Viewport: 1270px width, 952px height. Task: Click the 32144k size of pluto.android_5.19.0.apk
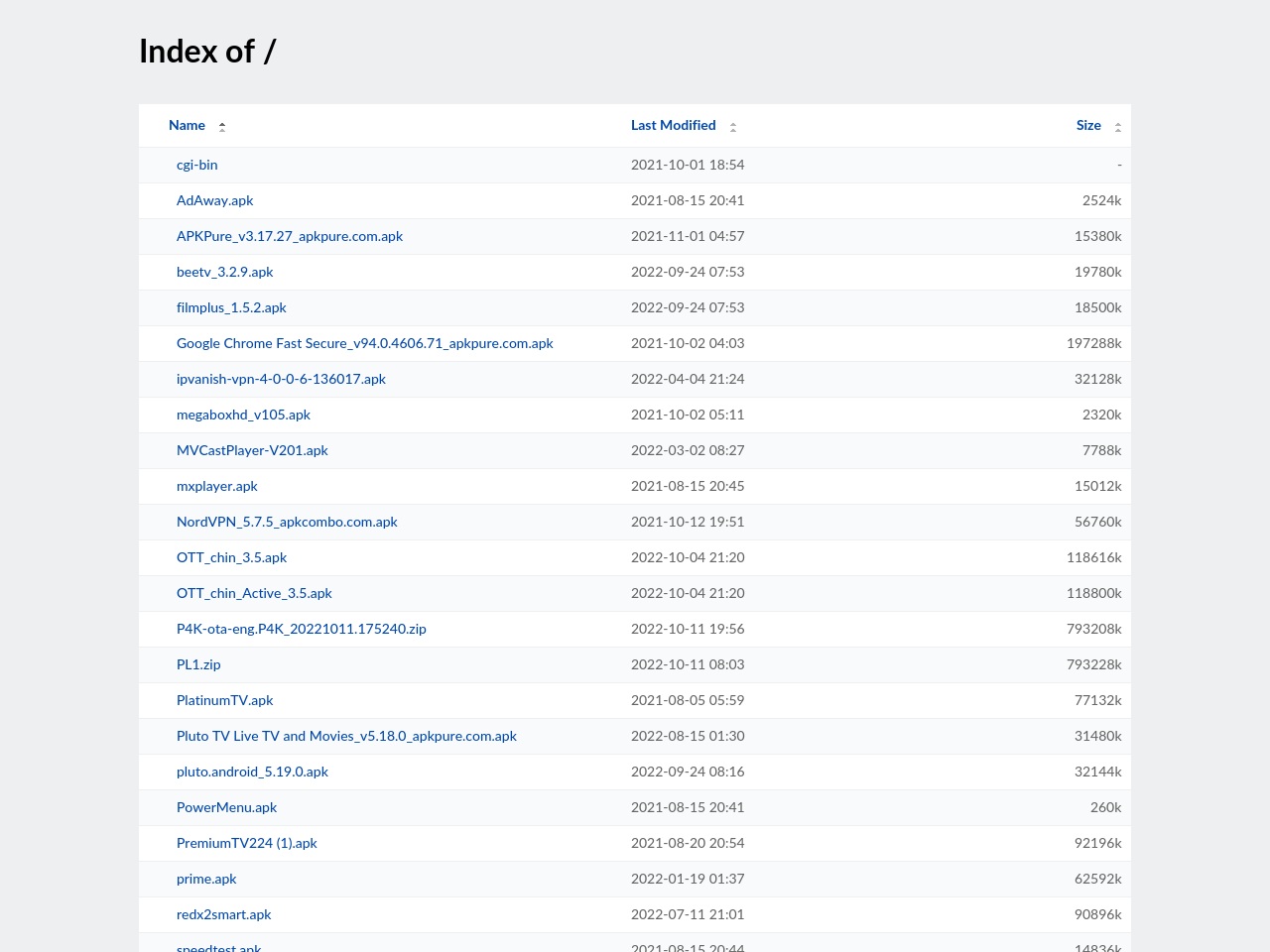tap(1097, 772)
